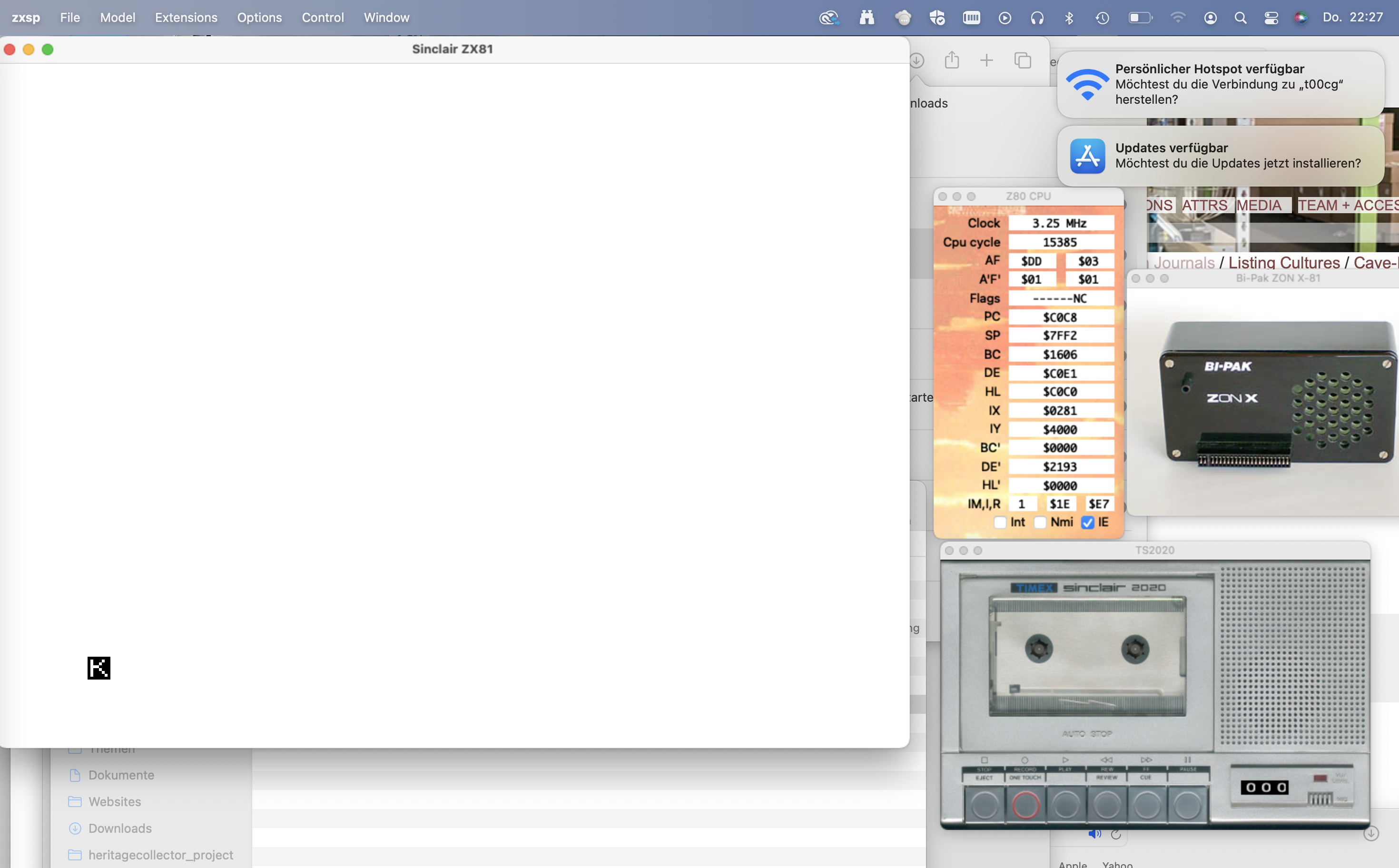Open the Extensions menu

[x=186, y=17]
